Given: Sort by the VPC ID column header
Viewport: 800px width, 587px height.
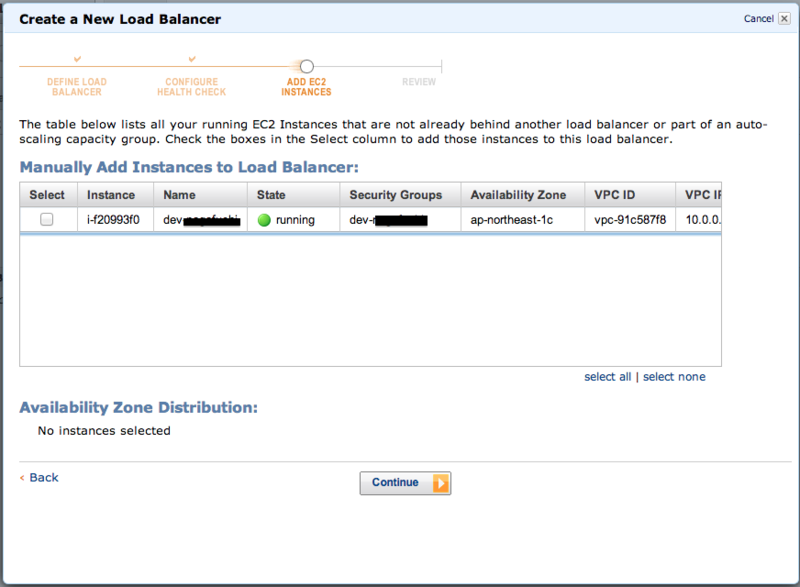Looking at the screenshot, I should tap(630, 195).
